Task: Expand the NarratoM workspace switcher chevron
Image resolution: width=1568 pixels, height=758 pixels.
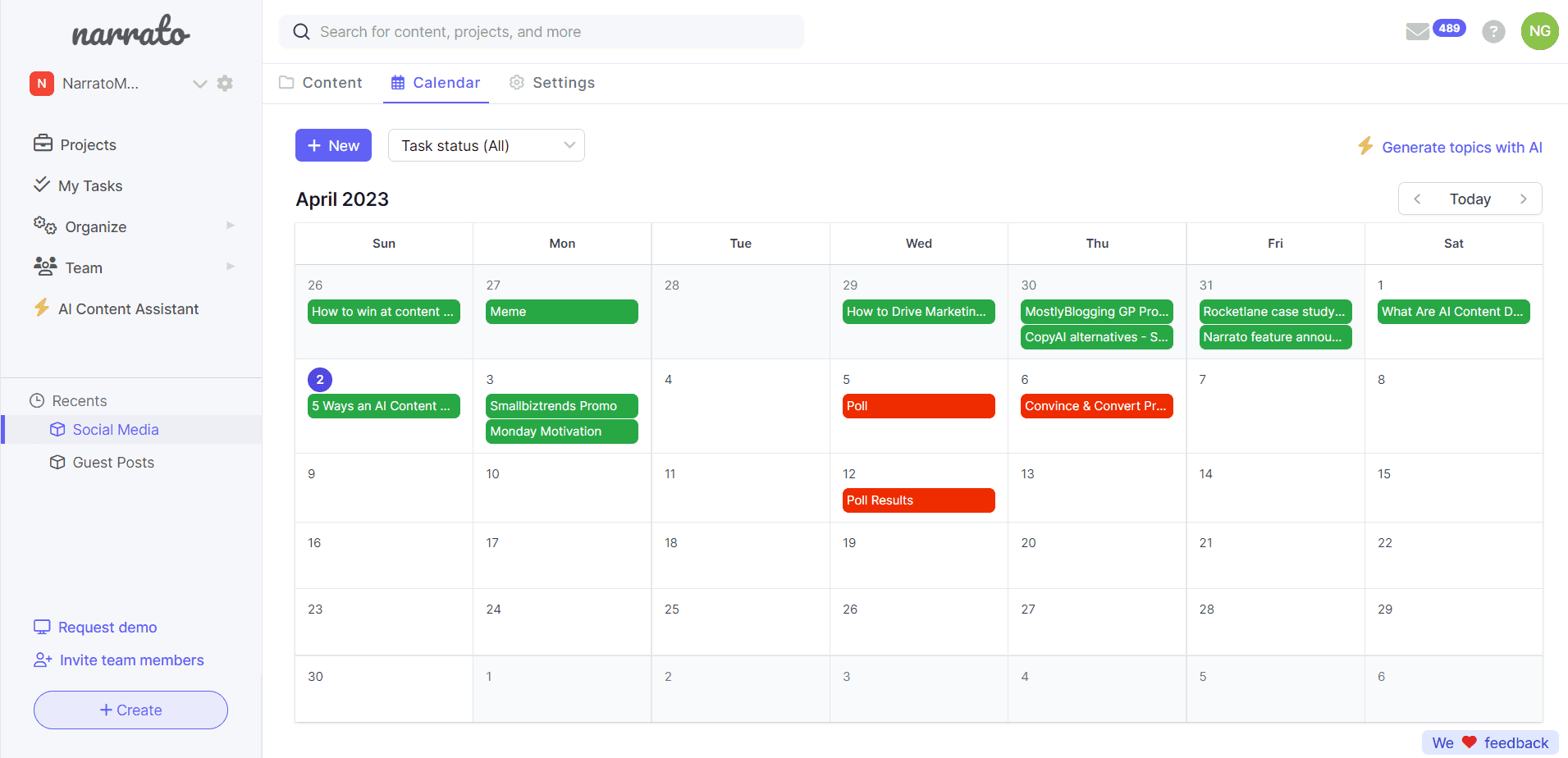Action: [199, 84]
